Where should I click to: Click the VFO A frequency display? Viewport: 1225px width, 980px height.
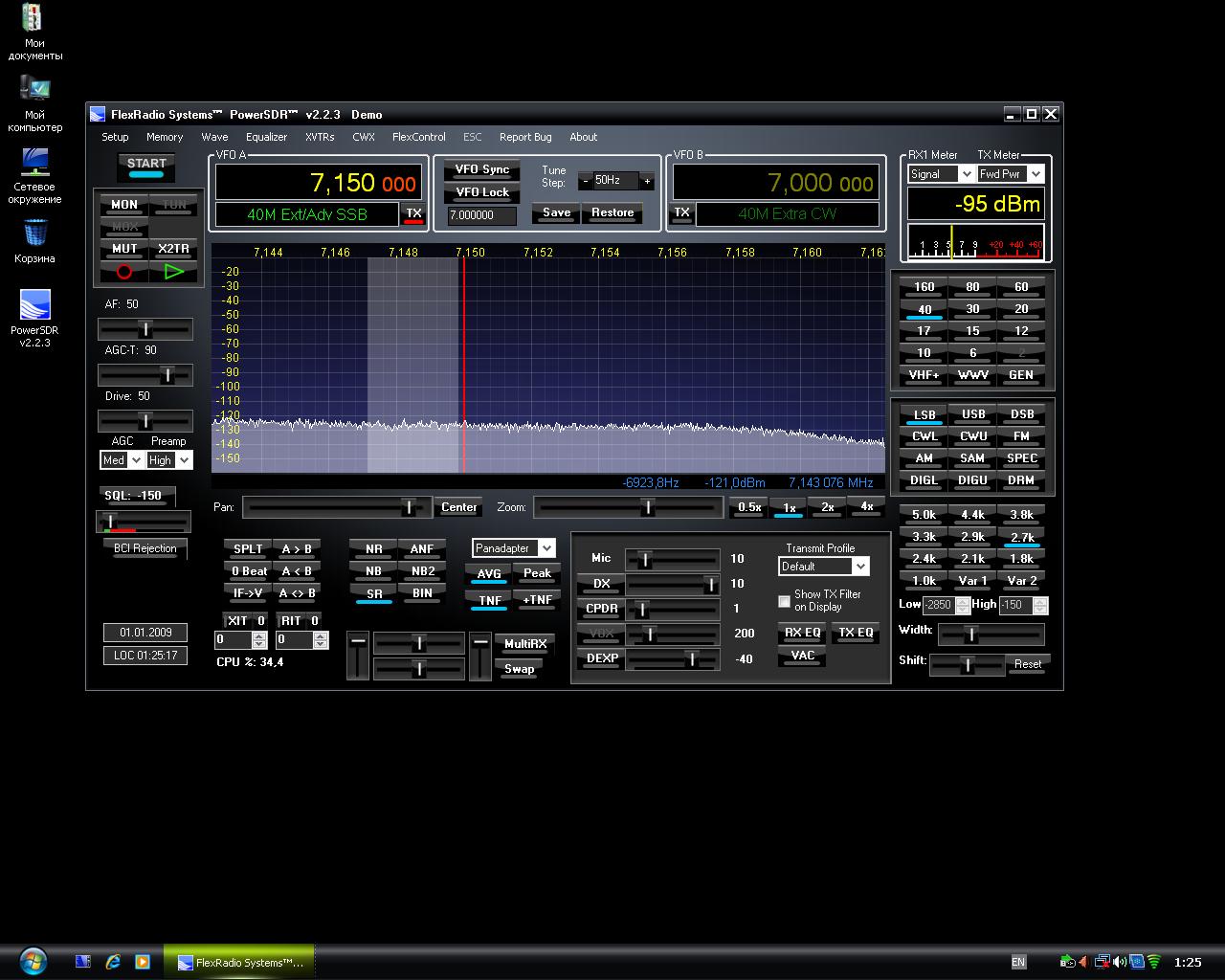(x=321, y=183)
